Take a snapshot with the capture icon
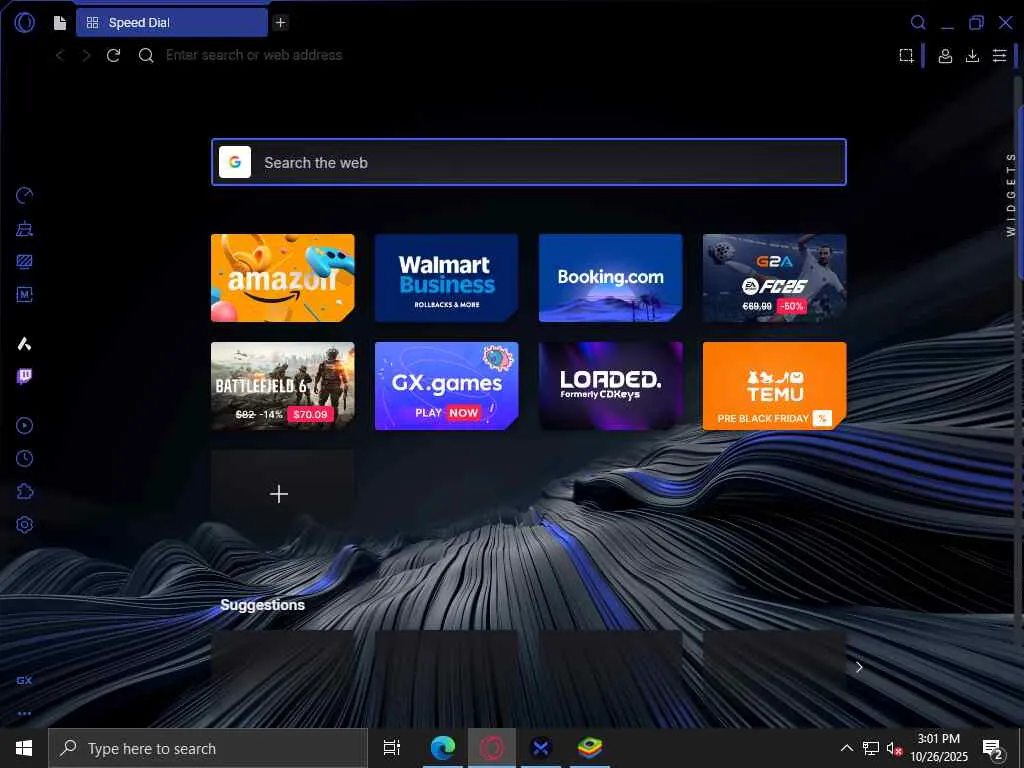The height and width of the screenshot is (768, 1024). pos(906,56)
